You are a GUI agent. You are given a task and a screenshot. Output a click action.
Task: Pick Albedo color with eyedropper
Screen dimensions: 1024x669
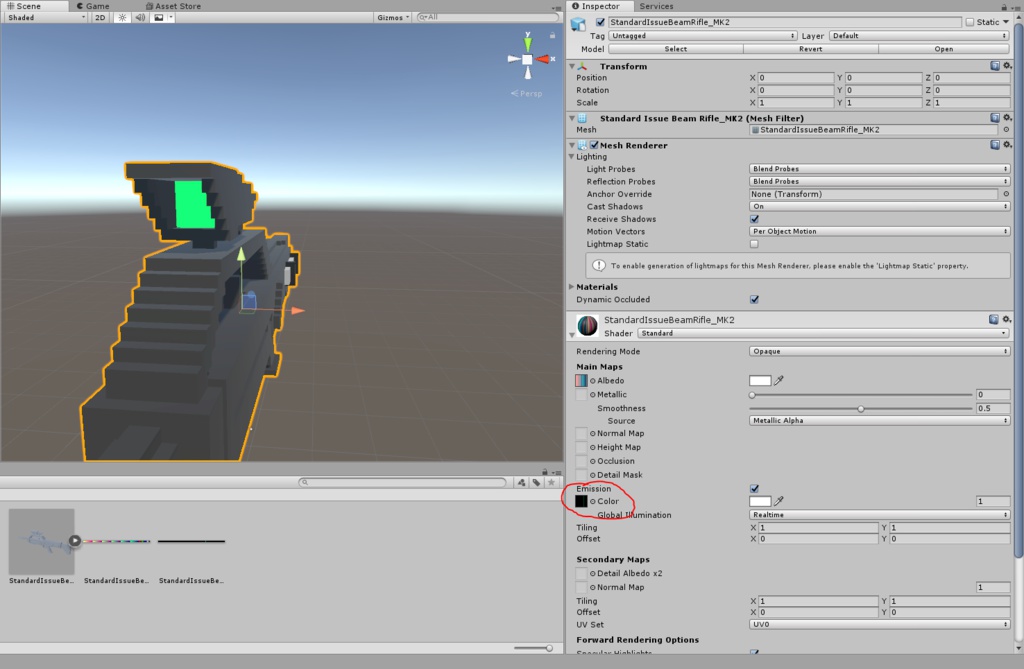pos(778,380)
